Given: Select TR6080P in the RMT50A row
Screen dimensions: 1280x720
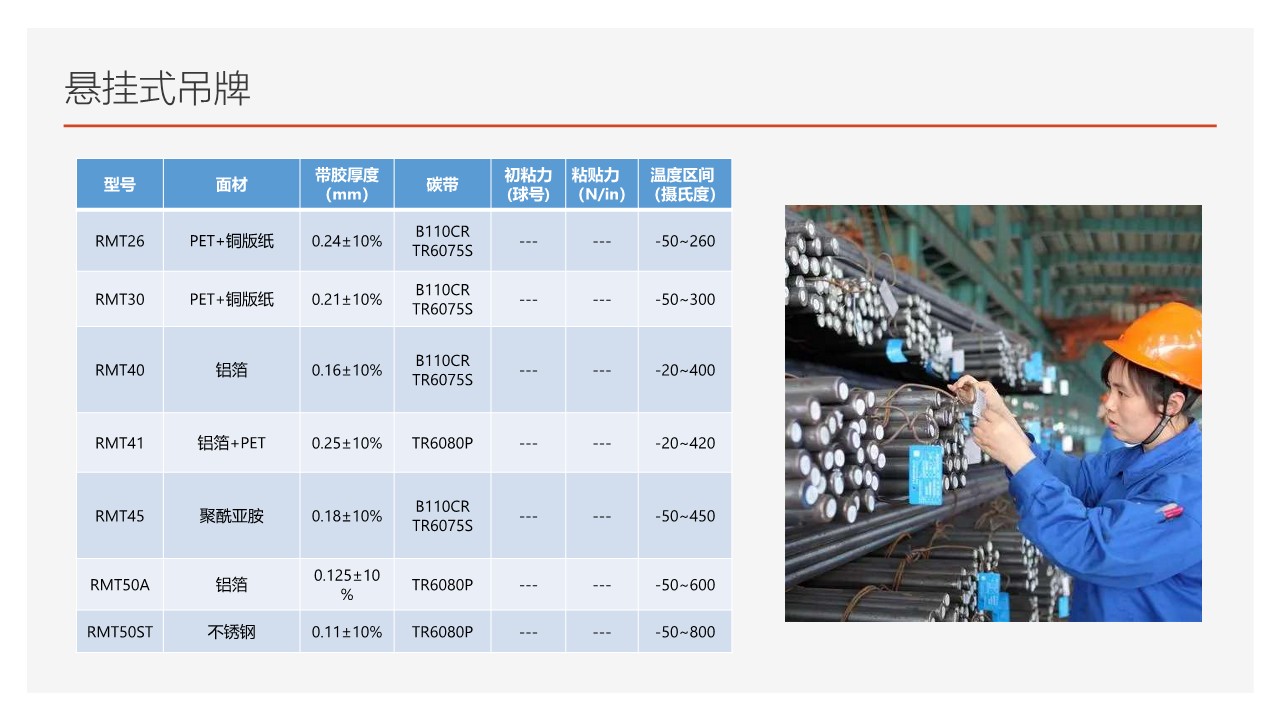Looking at the screenshot, I should click(x=442, y=585).
